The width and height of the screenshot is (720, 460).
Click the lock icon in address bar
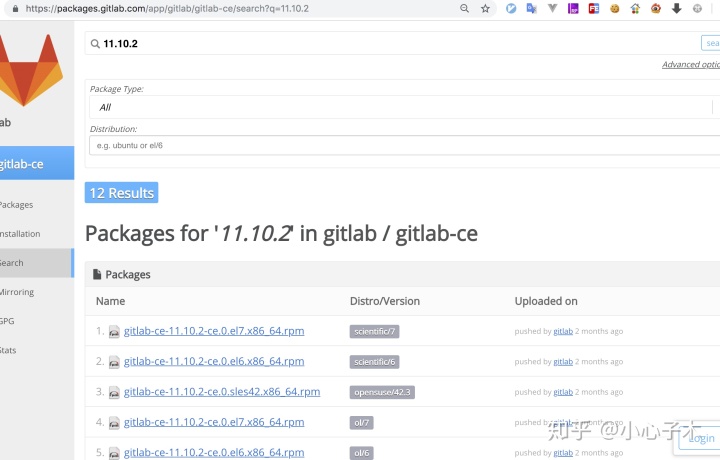point(15,8)
